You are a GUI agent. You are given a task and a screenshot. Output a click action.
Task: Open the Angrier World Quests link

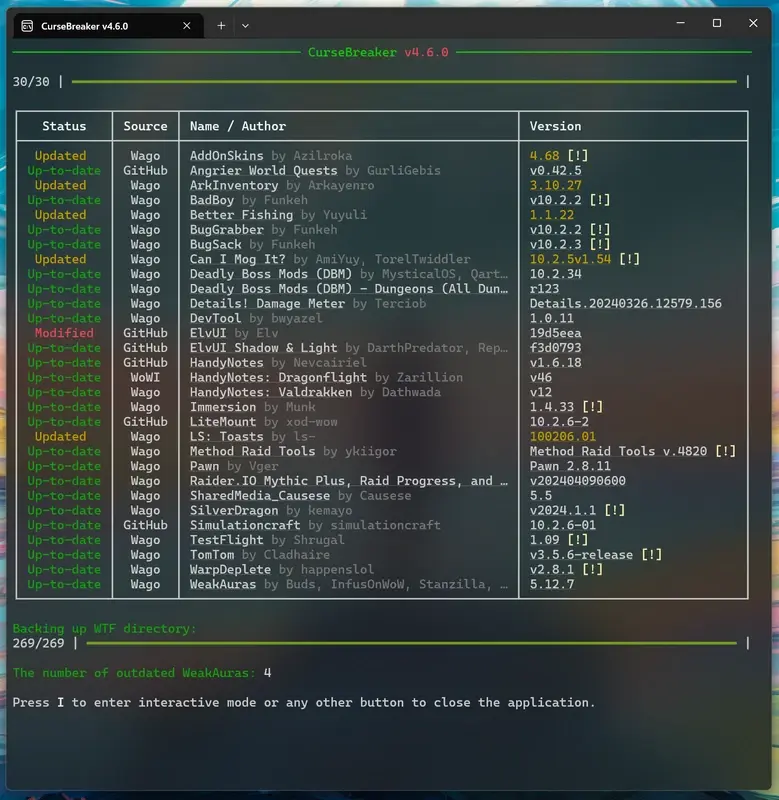263,170
